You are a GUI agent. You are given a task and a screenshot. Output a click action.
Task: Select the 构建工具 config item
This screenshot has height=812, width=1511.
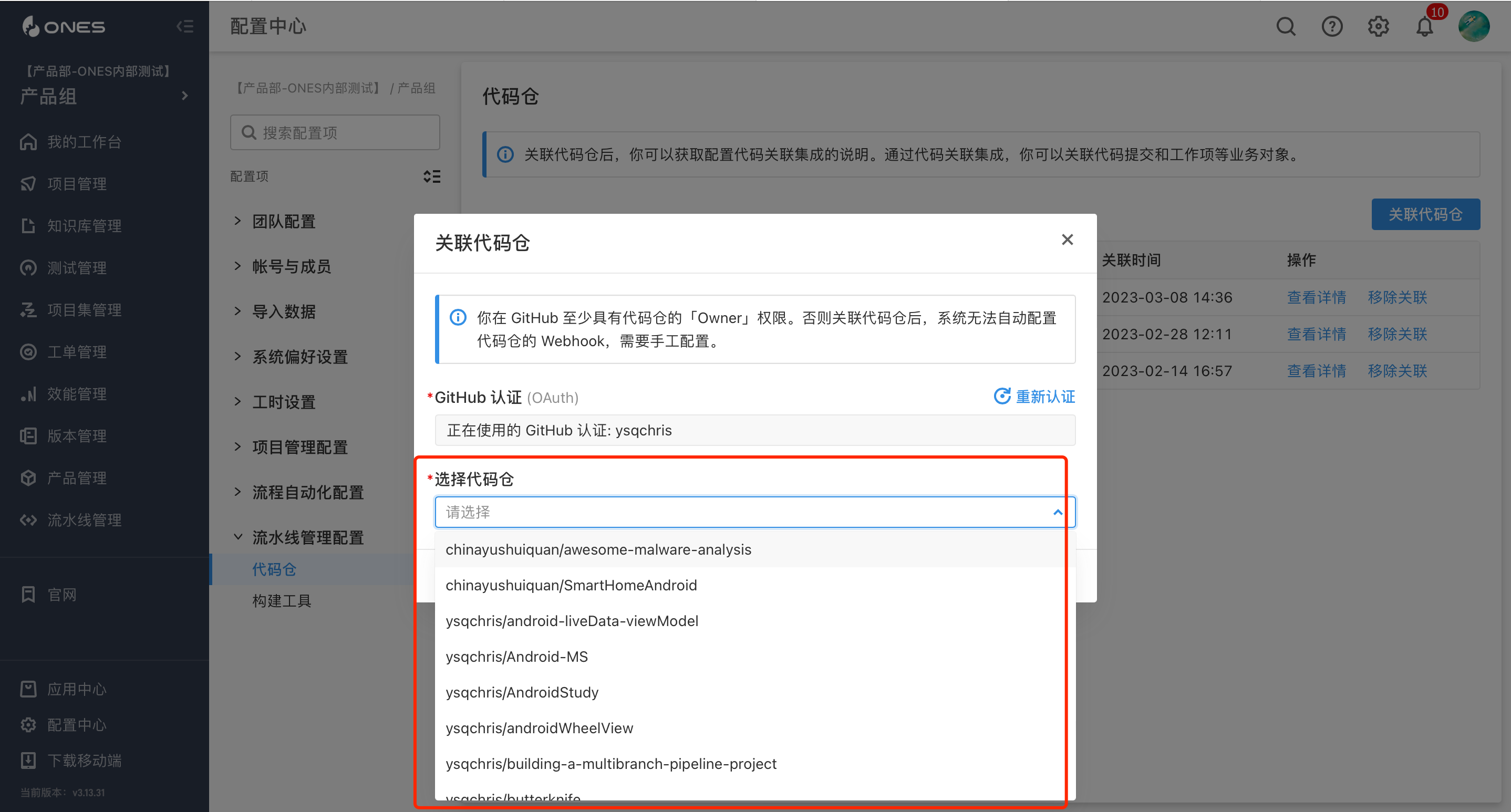282,600
